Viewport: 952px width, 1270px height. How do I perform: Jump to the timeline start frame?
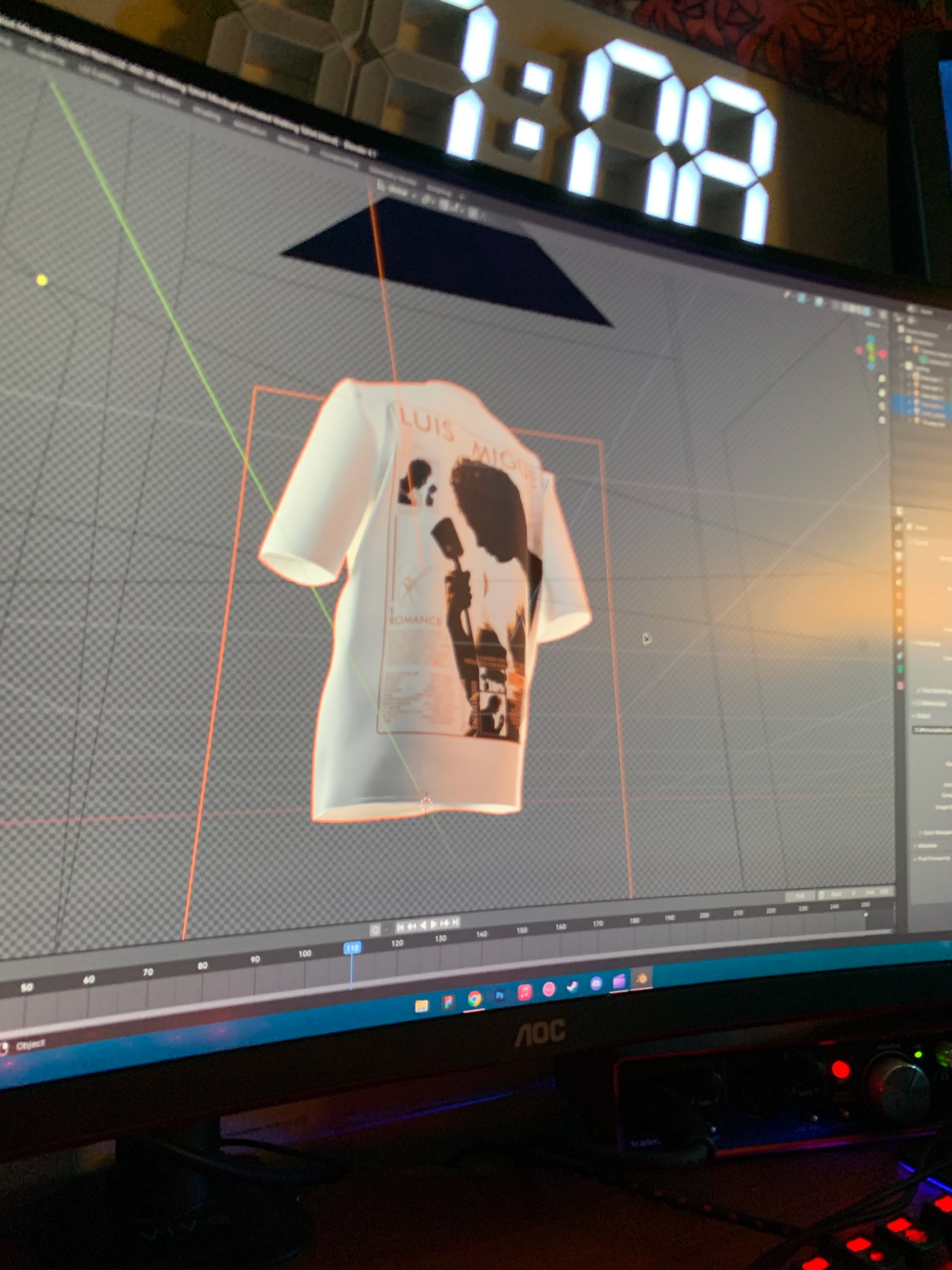click(400, 927)
